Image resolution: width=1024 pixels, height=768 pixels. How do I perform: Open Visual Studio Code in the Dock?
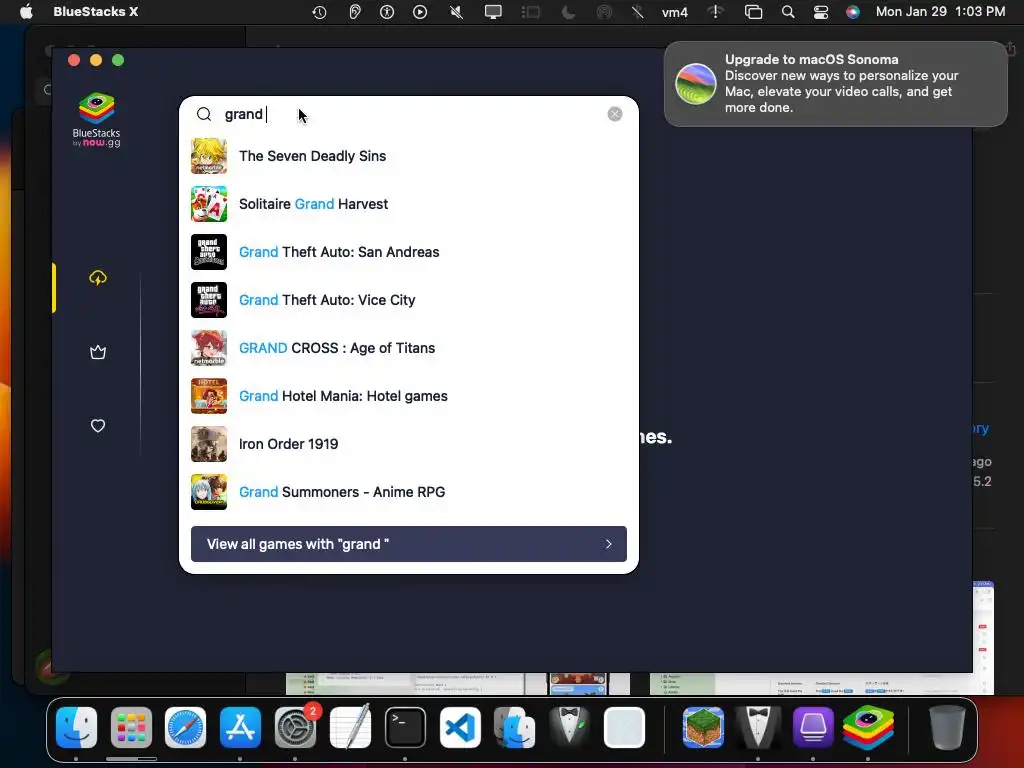tap(460, 727)
